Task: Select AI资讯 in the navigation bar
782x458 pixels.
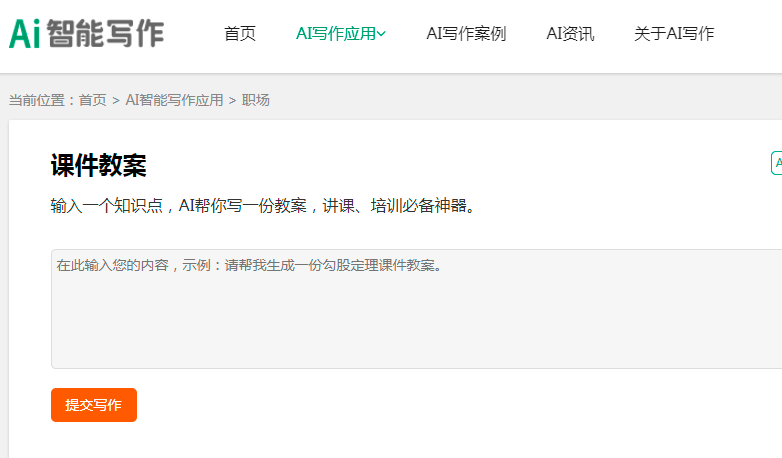Action: (570, 34)
